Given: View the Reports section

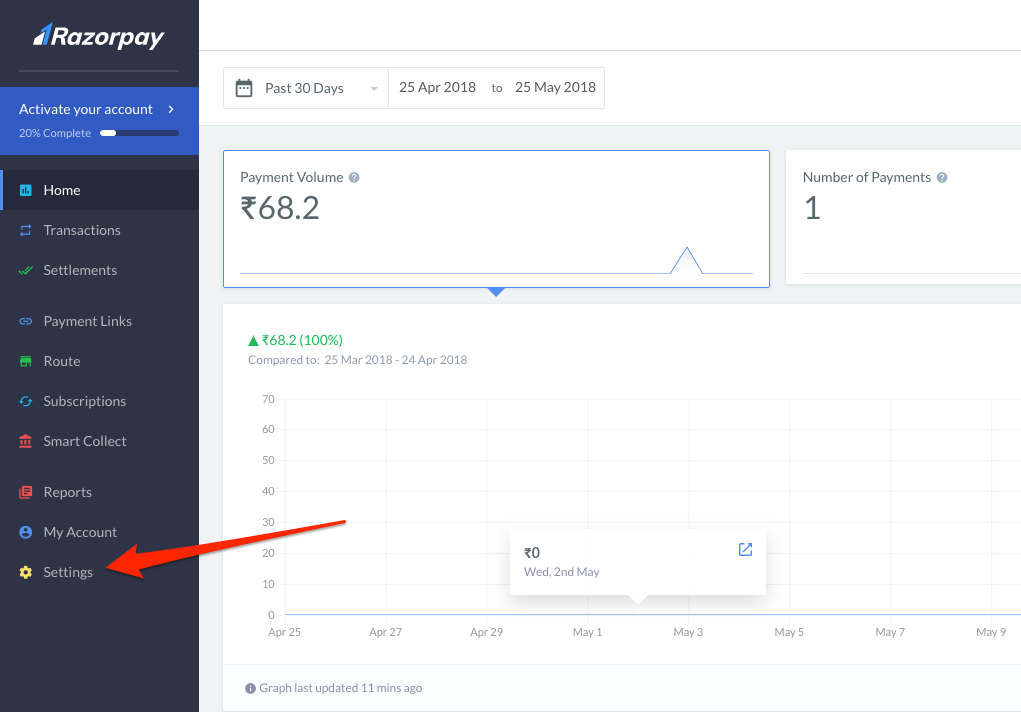Looking at the screenshot, I should click(x=100, y=492).
